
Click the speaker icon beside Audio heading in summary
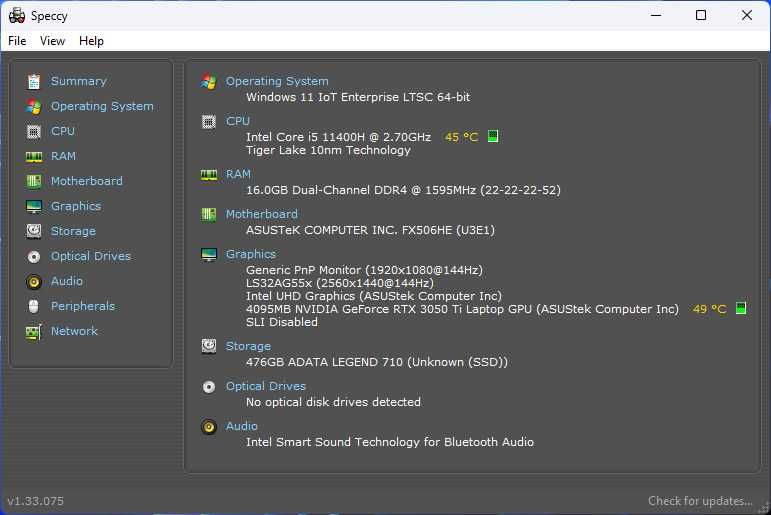[x=209, y=426]
